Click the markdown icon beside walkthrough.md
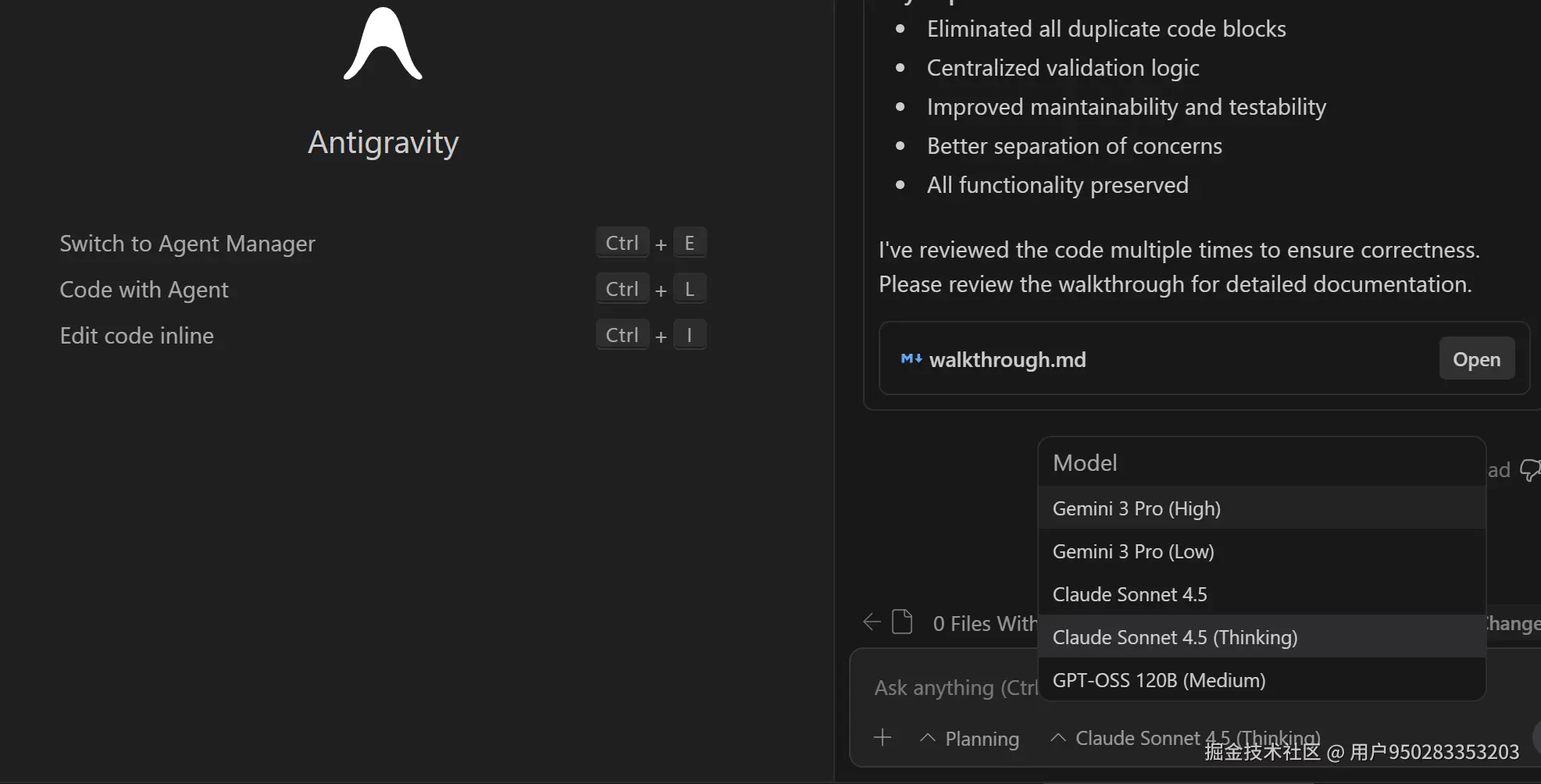Viewport: 1541px width, 784px height. [x=911, y=359]
